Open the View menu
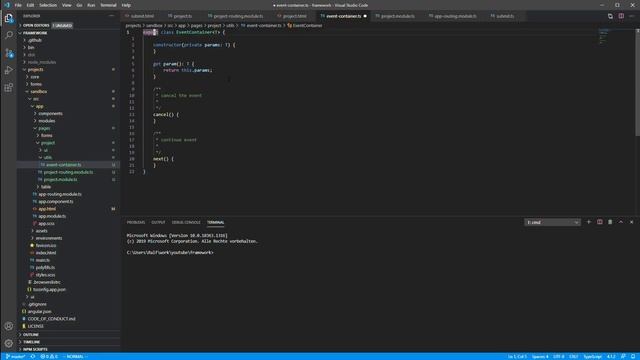Viewport: 640px width, 360px height. (x=67, y=5)
